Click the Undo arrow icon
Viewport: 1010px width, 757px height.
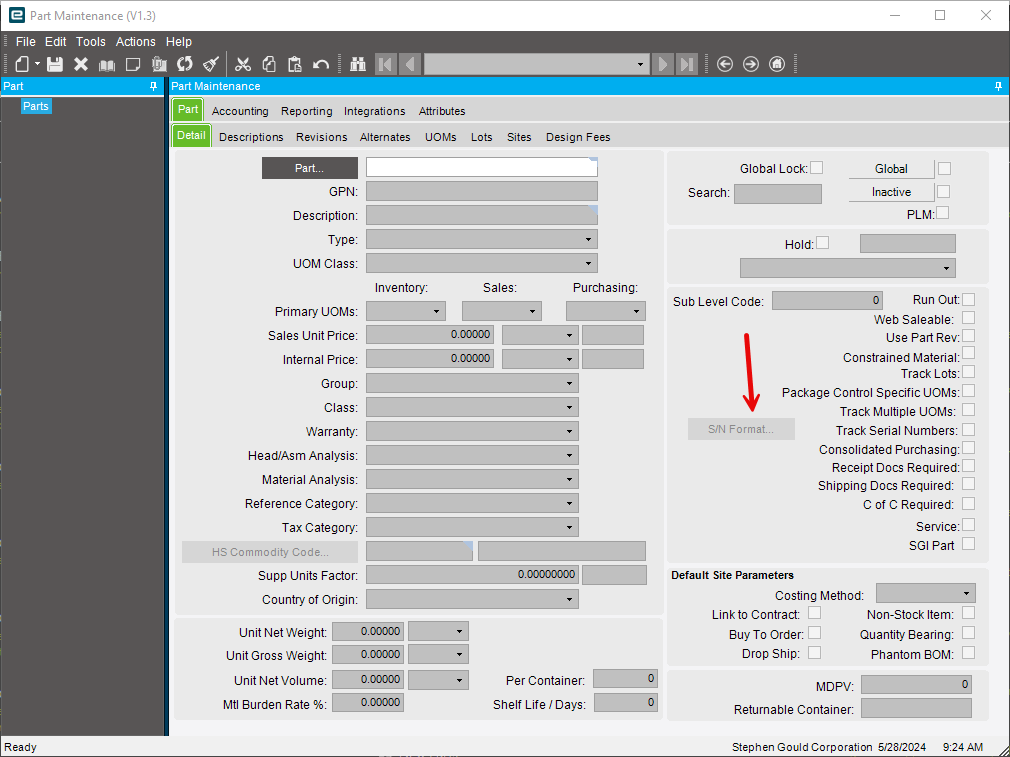321,64
